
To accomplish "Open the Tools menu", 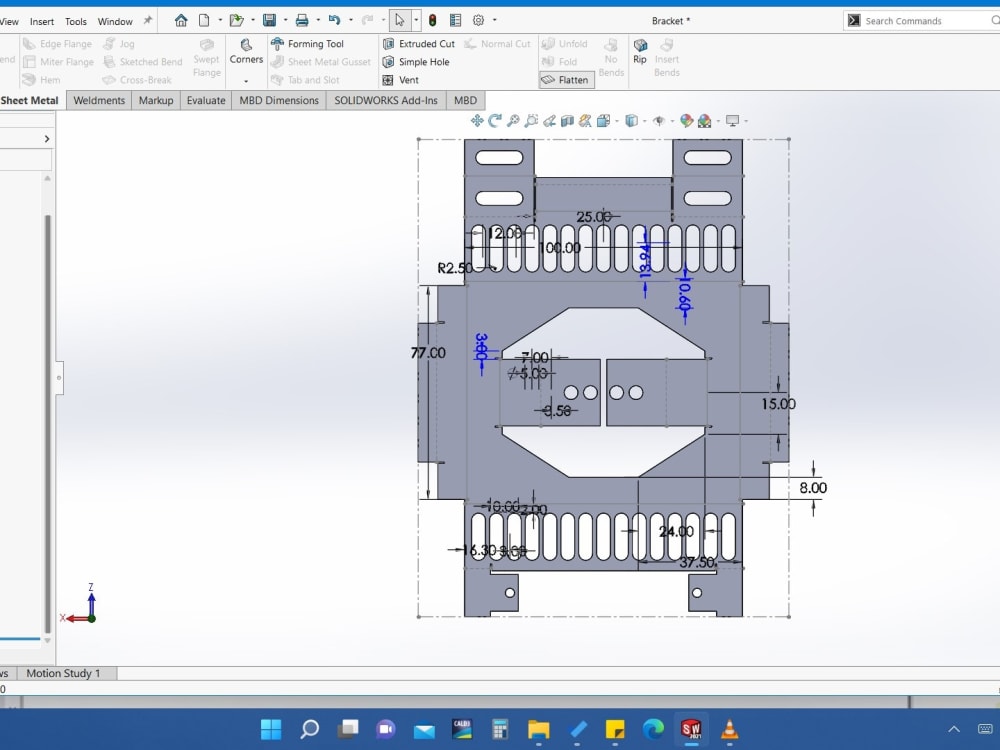I will [x=75, y=20].
